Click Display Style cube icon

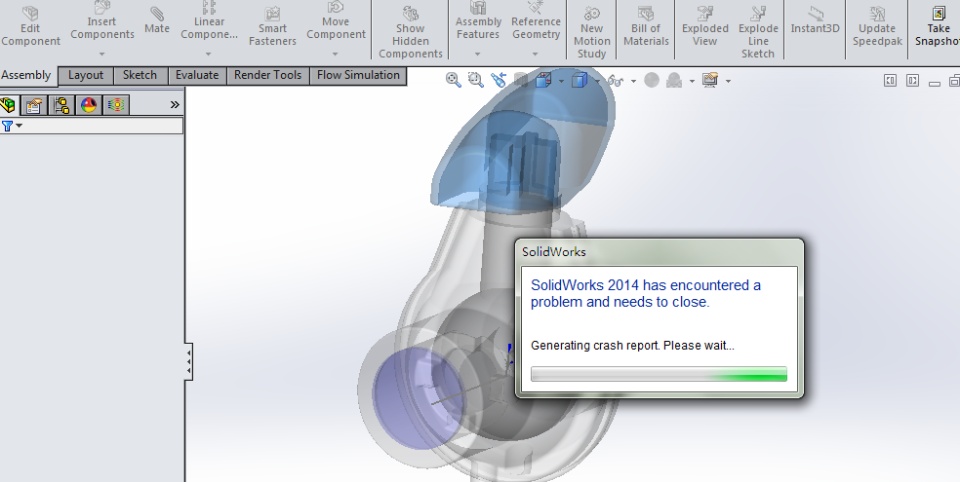pos(579,80)
